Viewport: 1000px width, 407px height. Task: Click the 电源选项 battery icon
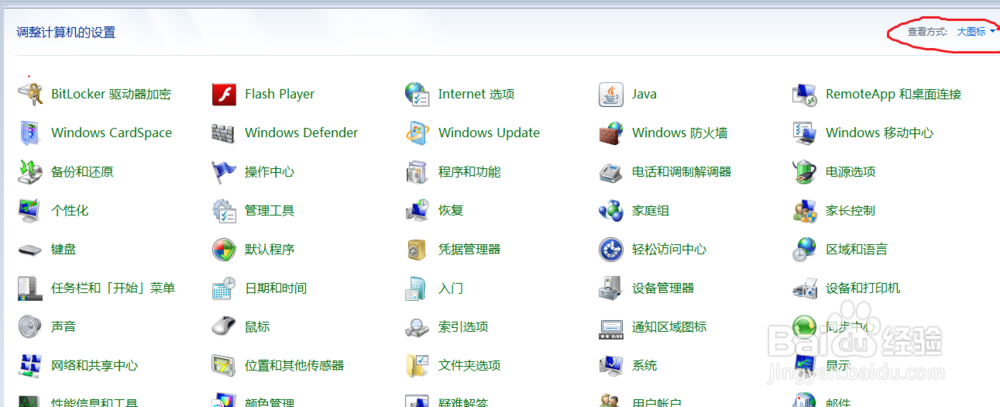(805, 172)
